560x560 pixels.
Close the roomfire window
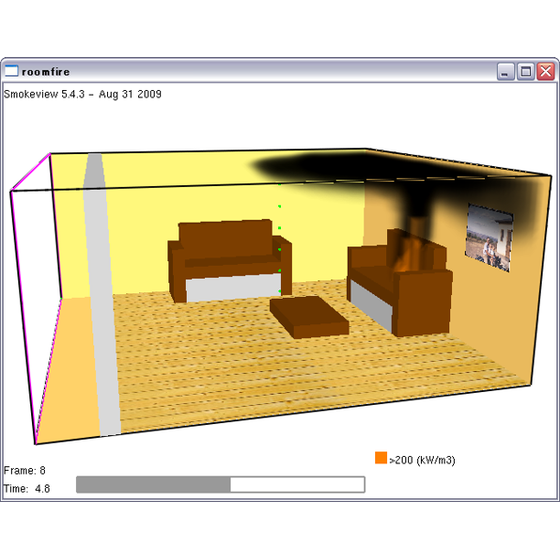pos(546,71)
